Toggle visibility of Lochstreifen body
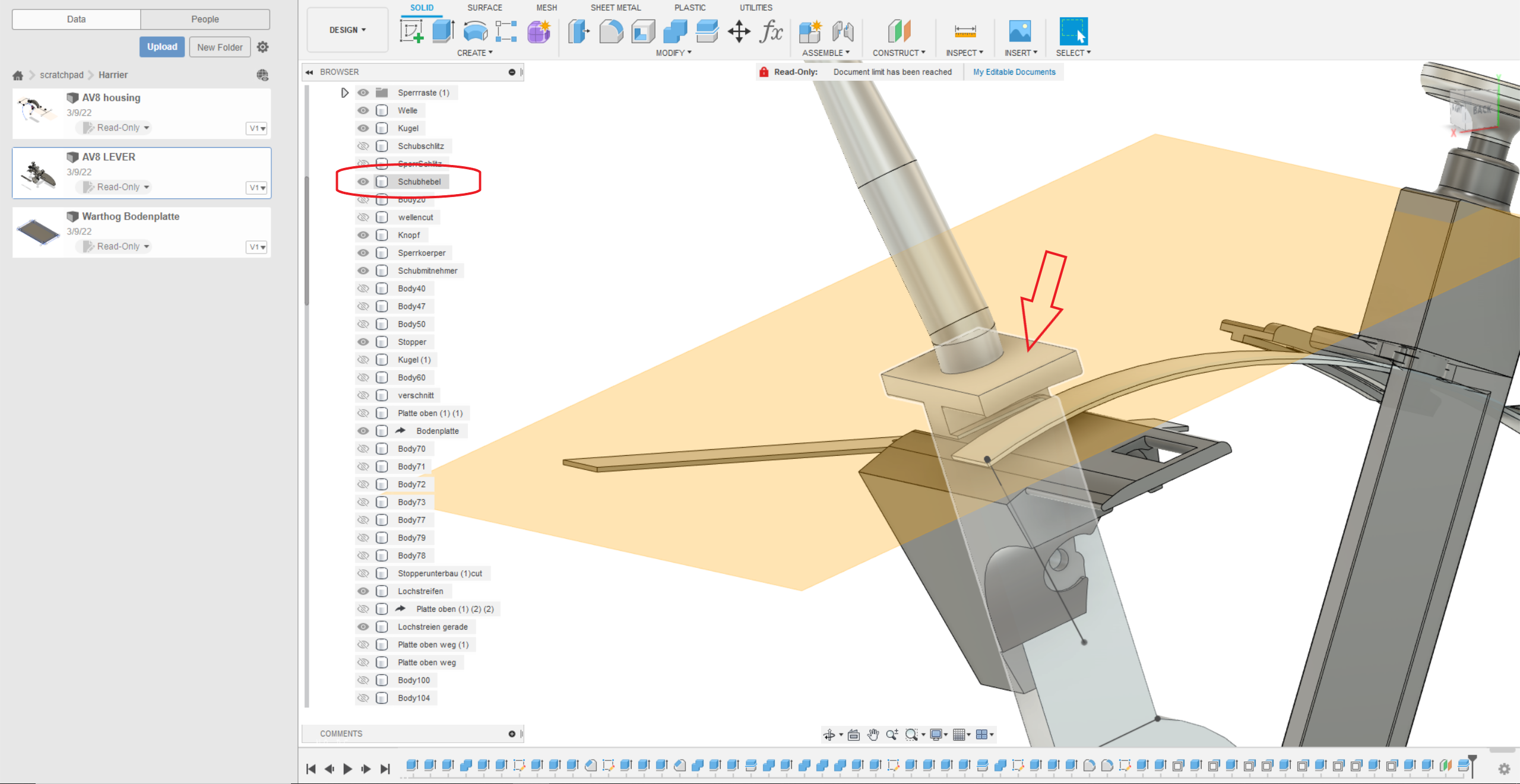The width and height of the screenshot is (1520, 784). pyautogui.click(x=363, y=591)
